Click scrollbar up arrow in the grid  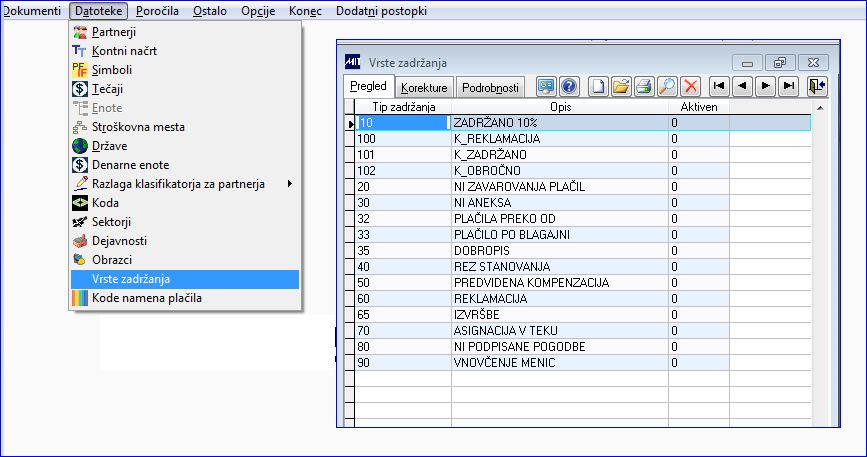click(820, 108)
